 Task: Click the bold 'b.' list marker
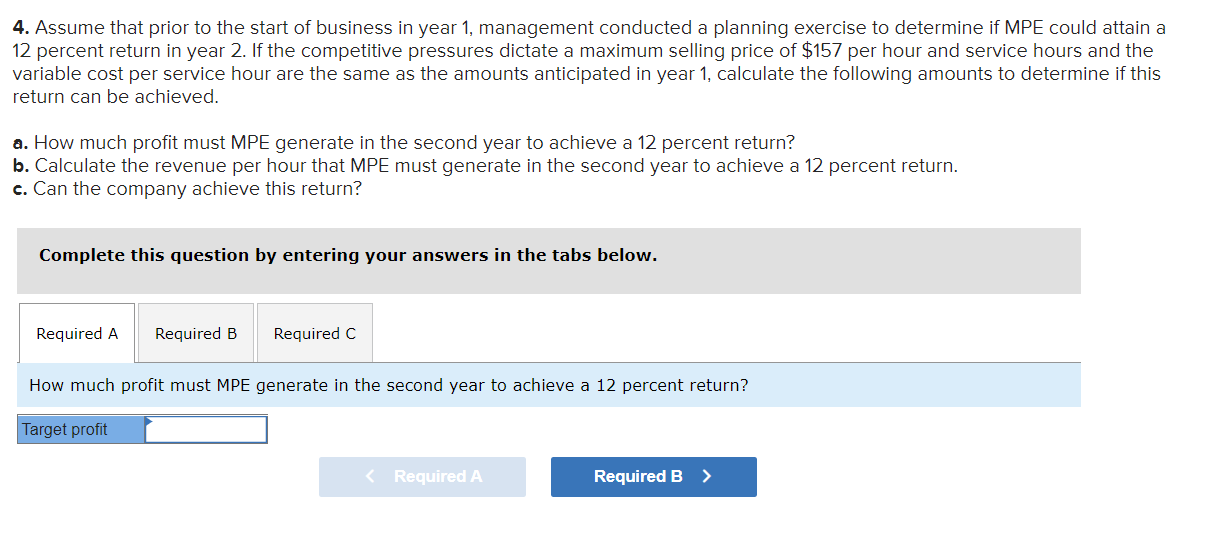(x=20, y=166)
